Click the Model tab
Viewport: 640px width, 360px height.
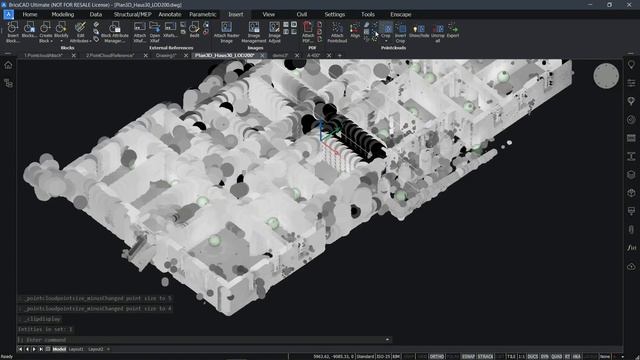(59, 349)
